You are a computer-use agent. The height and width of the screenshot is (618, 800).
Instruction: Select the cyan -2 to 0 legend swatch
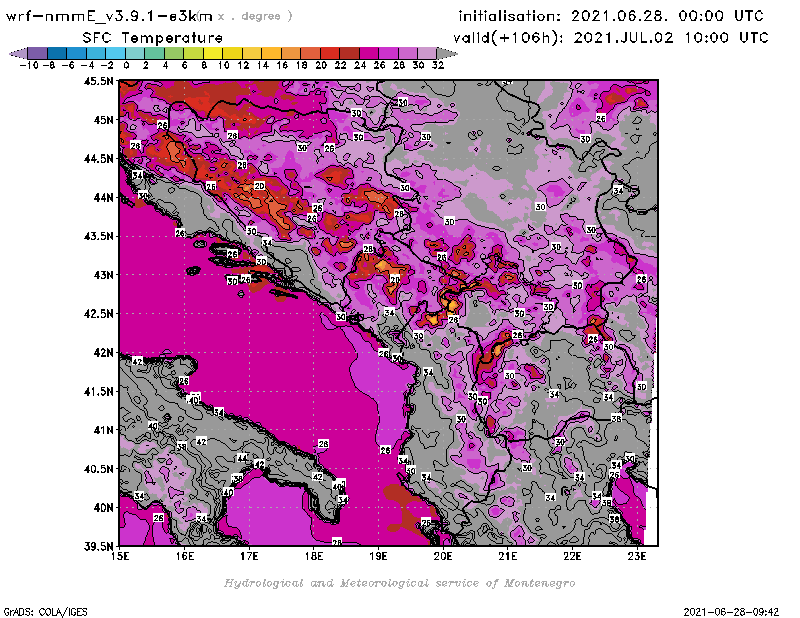pos(115,53)
